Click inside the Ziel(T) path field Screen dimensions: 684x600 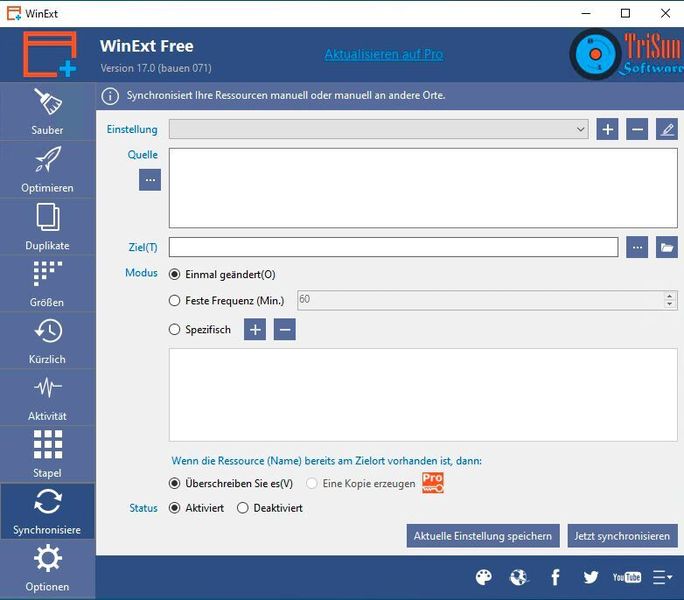coord(393,247)
